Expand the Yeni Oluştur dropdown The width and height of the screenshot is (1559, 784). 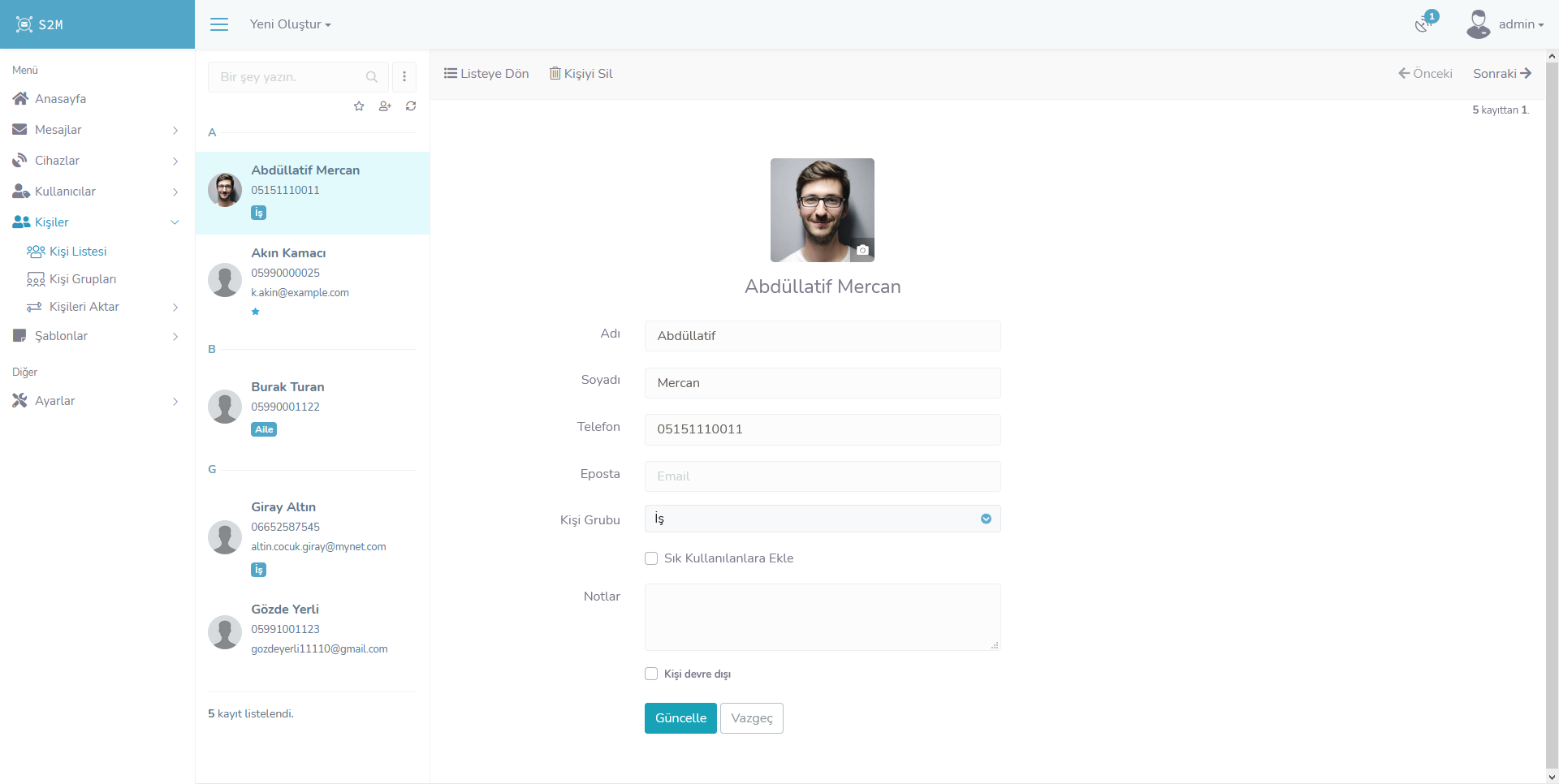[290, 24]
